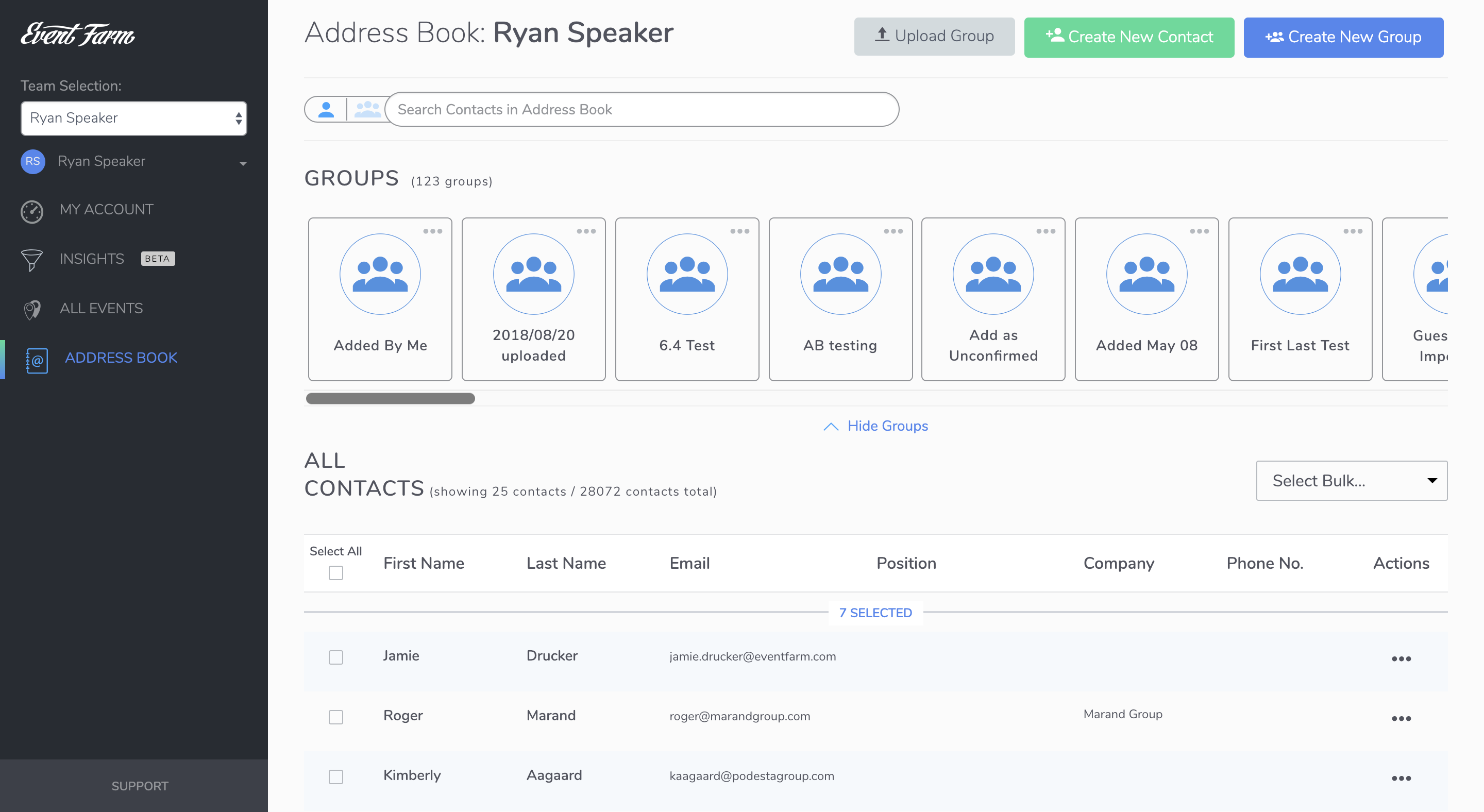Image resolution: width=1484 pixels, height=812 pixels.
Task: Select Kimberly Aagaard's row checkbox
Action: [x=336, y=777]
